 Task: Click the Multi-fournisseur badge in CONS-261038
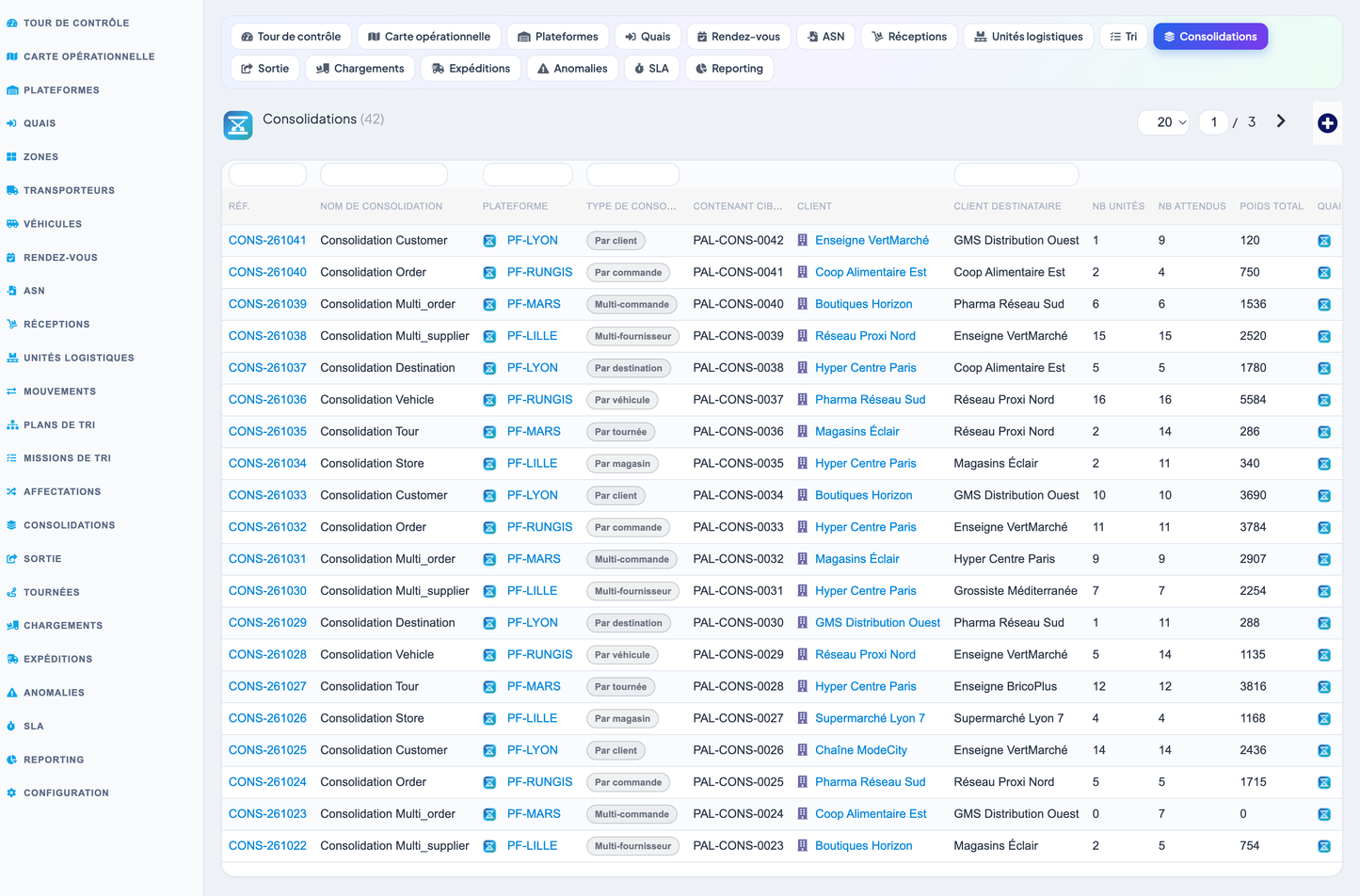pyautogui.click(x=632, y=336)
